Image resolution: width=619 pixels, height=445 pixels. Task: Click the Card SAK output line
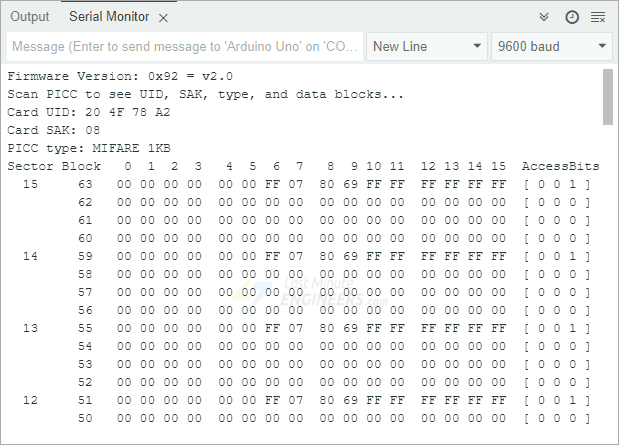click(x=53, y=130)
